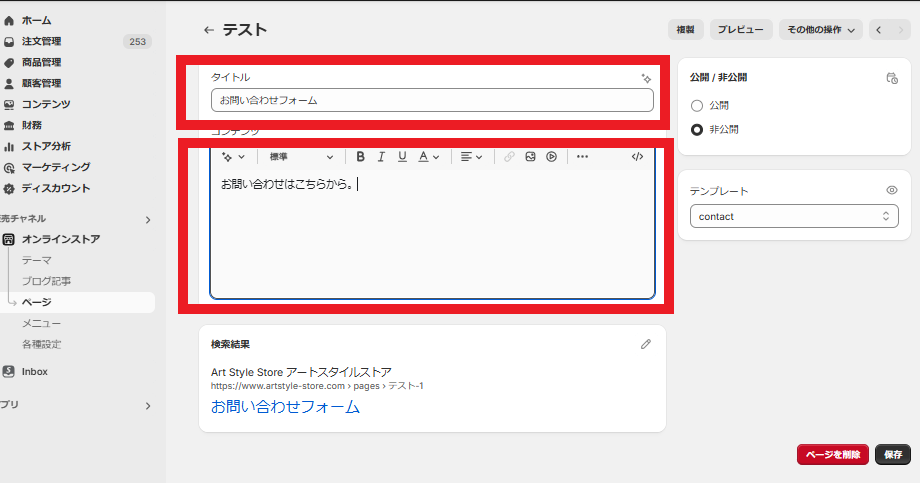Select the 公開 radio option

[696, 106]
